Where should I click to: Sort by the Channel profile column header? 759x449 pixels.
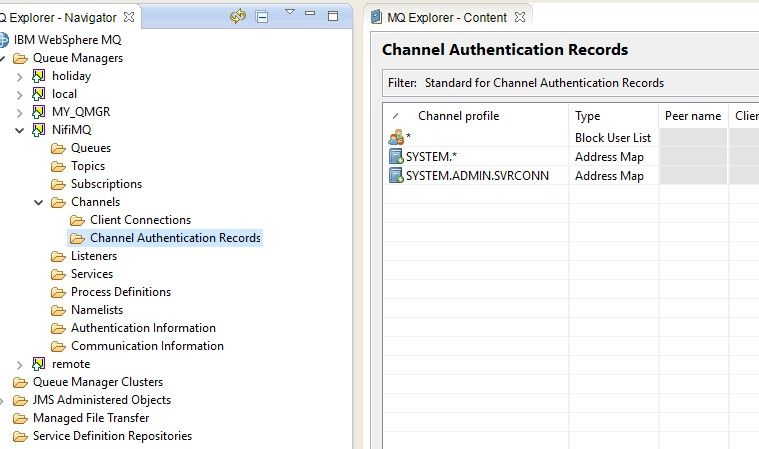tap(458, 116)
